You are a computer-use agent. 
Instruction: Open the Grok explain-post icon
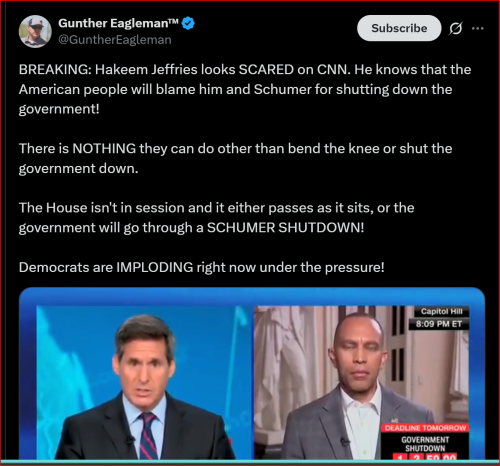click(x=455, y=28)
